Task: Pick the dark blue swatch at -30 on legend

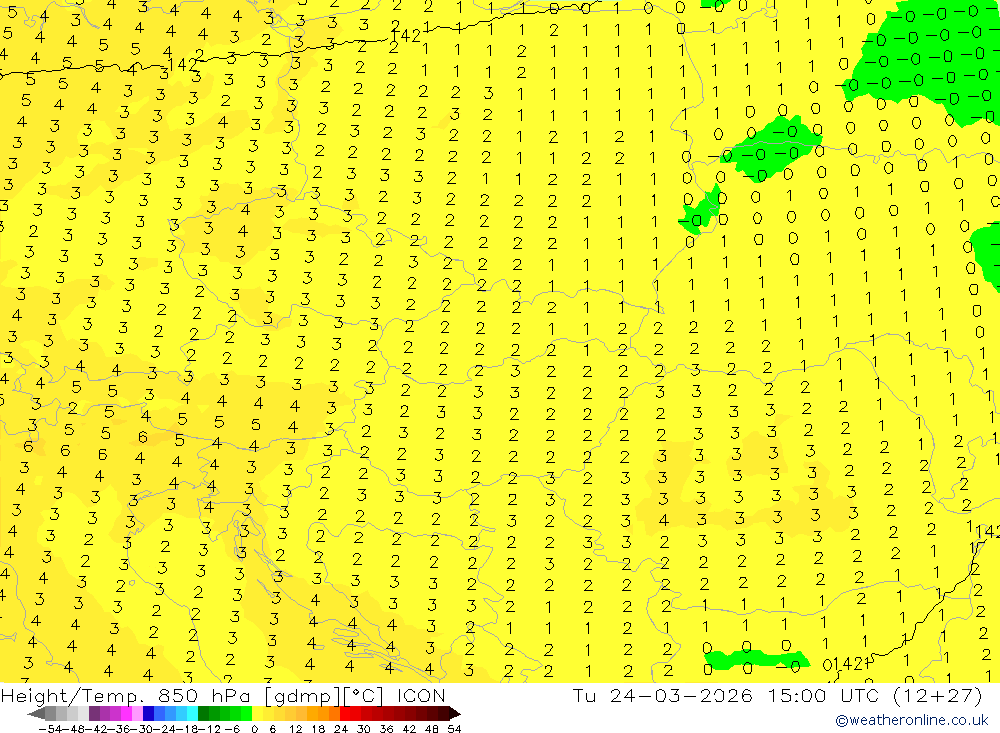Action: tap(149, 713)
